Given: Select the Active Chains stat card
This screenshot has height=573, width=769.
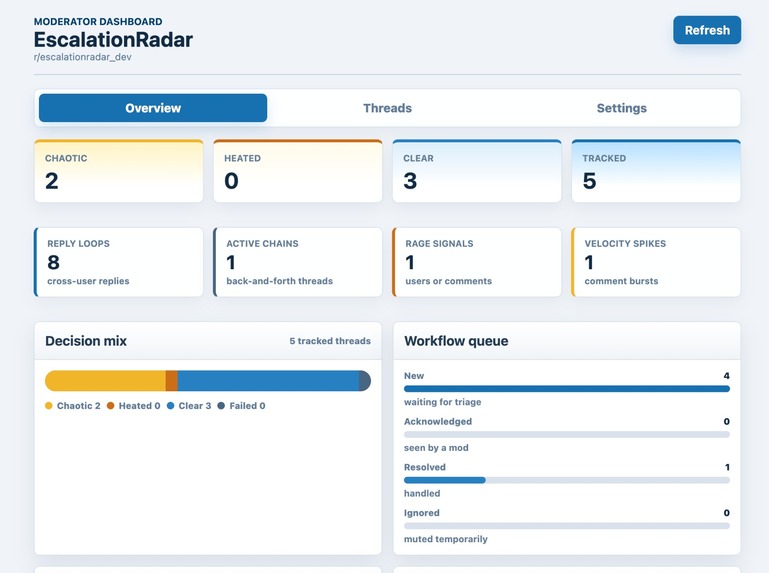Looking at the screenshot, I should point(298,262).
